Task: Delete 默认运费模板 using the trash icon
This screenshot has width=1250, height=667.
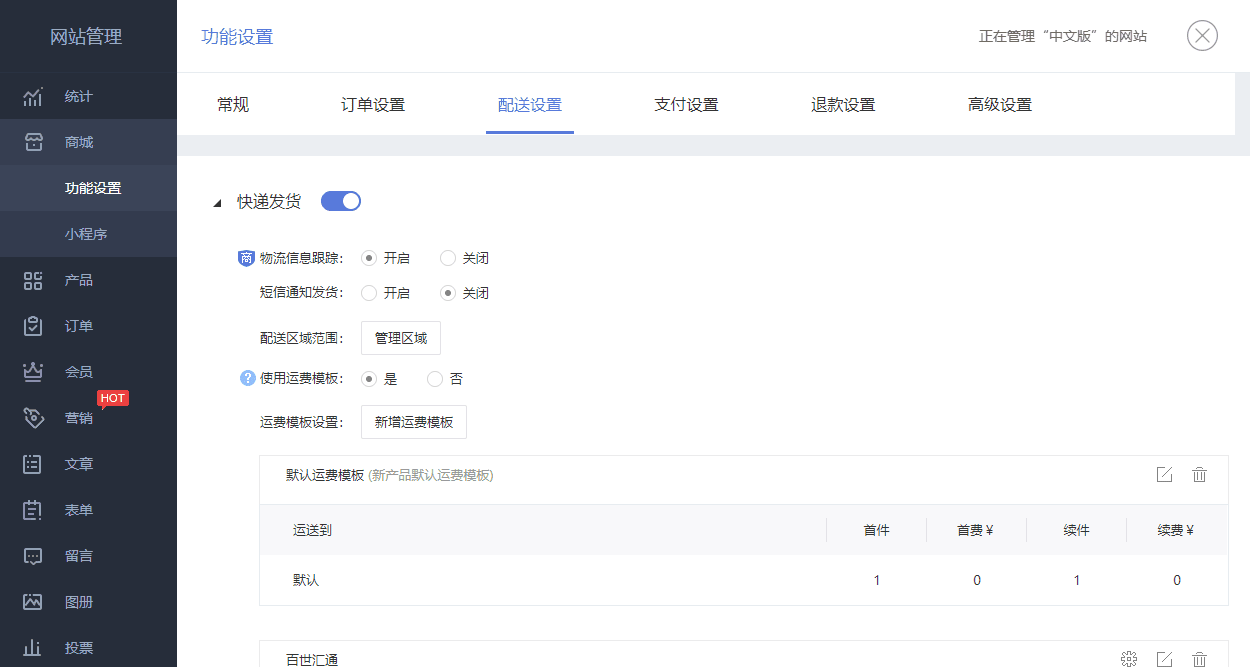Action: point(1200,475)
